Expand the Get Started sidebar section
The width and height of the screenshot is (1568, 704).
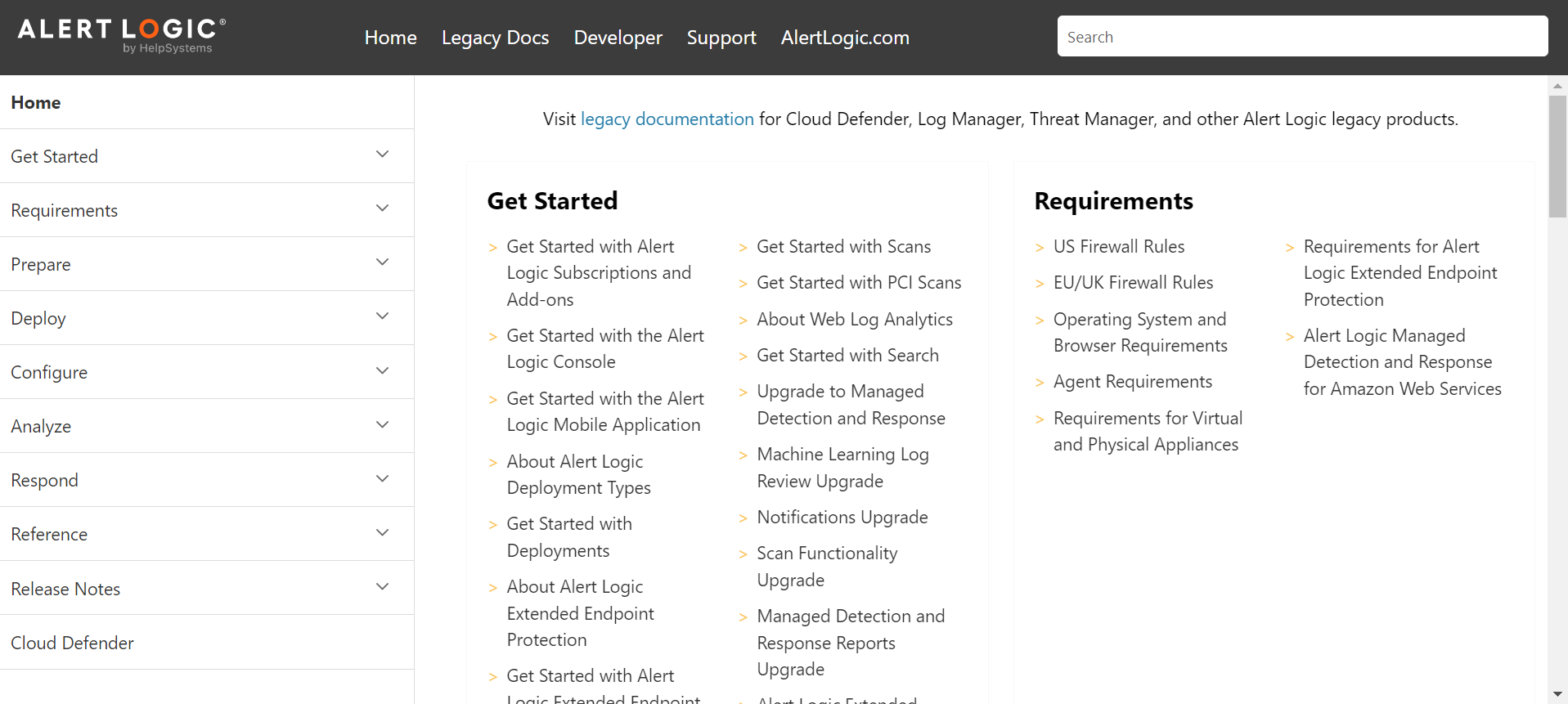tap(382, 155)
